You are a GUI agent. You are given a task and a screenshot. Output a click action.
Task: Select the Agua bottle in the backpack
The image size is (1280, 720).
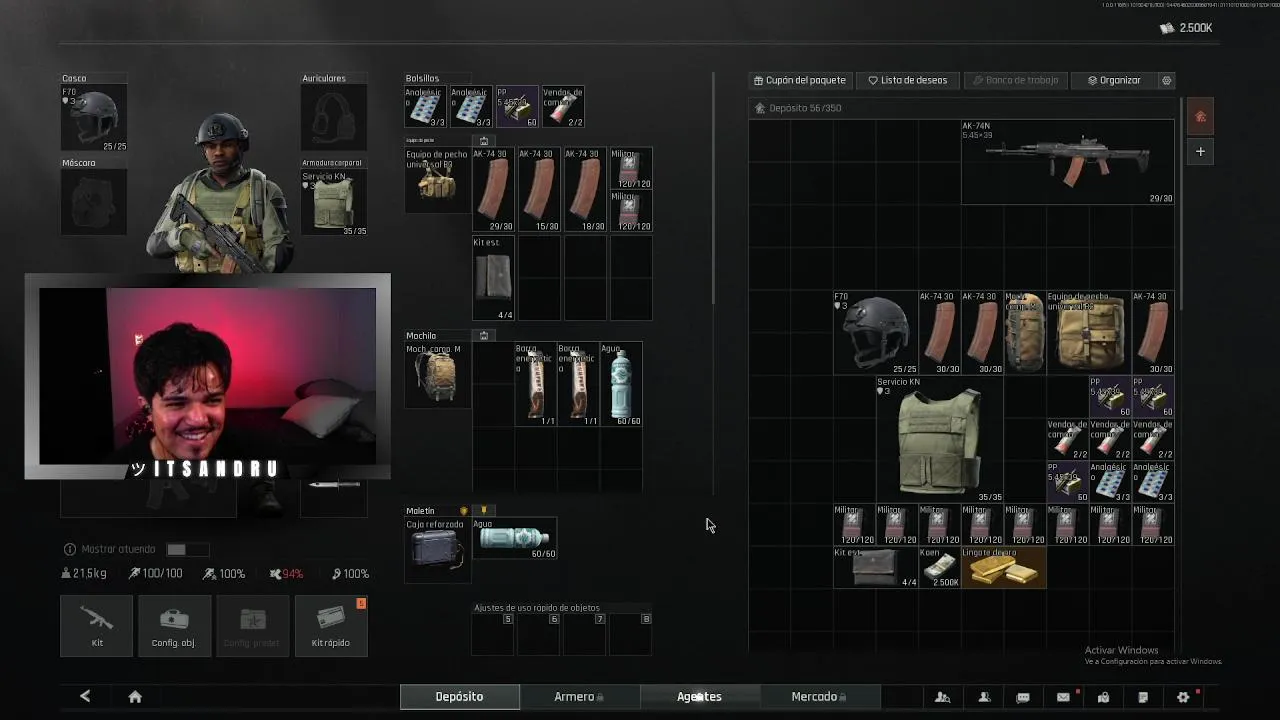tap(621, 384)
